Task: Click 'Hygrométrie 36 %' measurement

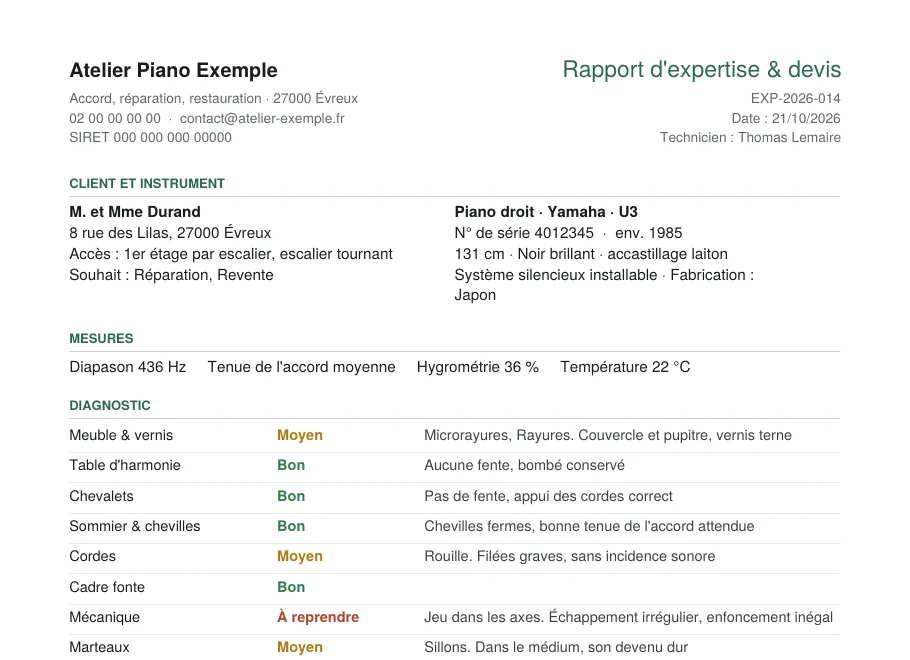Action: point(478,367)
